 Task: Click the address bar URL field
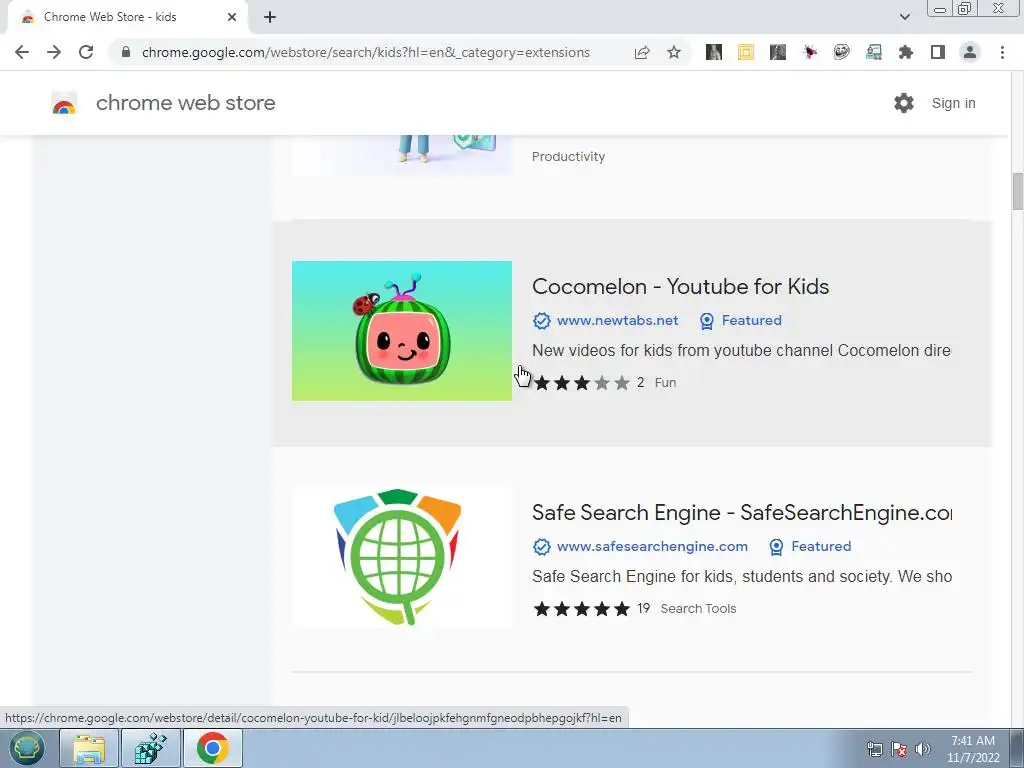click(366, 52)
